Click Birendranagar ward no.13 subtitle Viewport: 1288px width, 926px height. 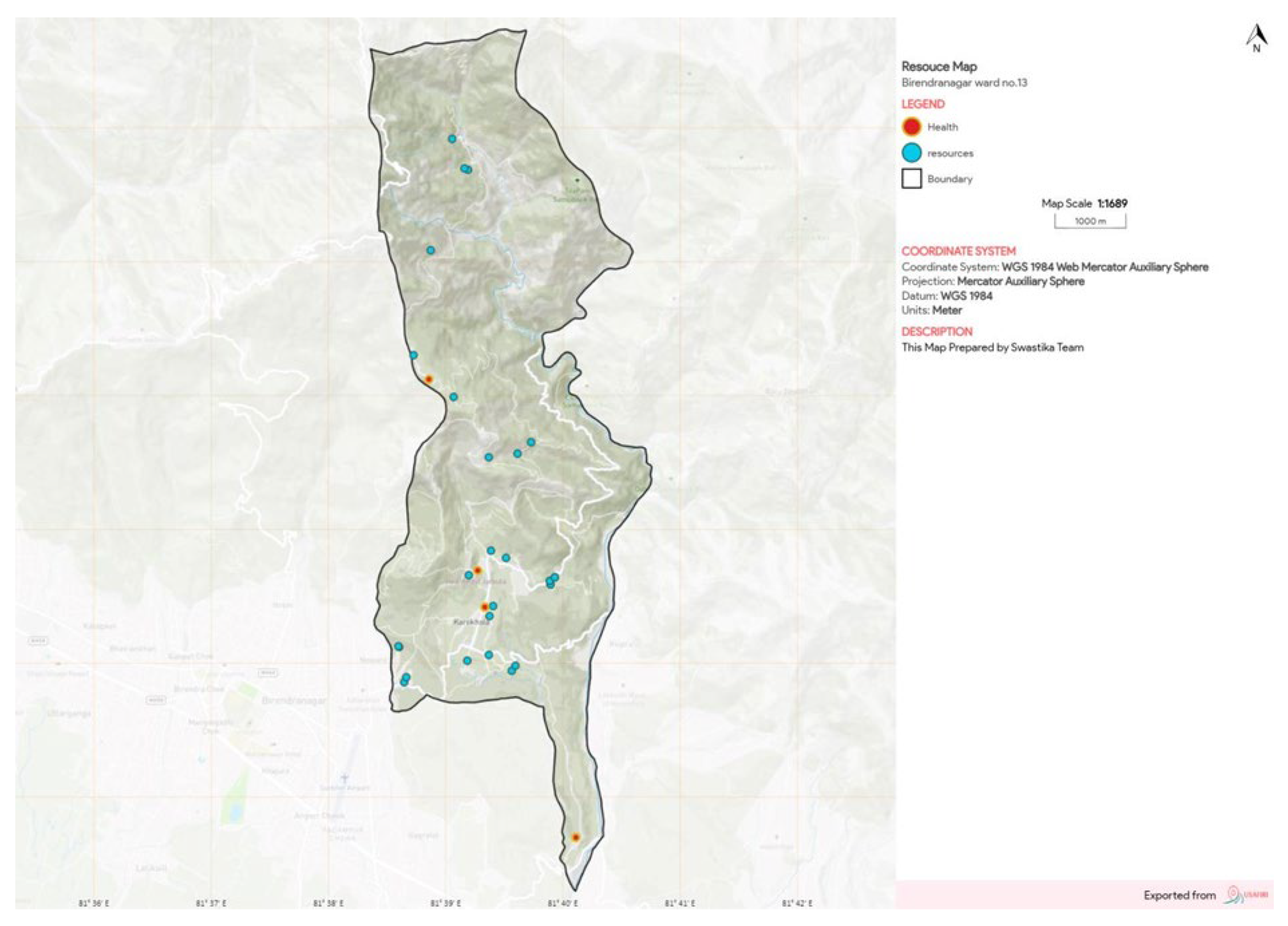pyautogui.click(x=964, y=83)
